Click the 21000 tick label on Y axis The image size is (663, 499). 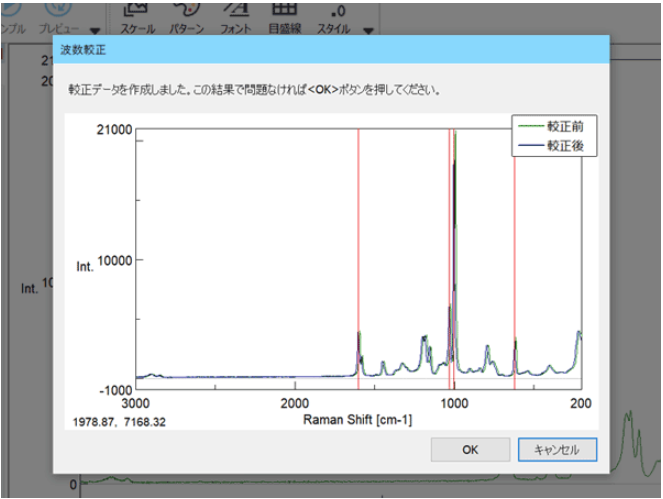click(114, 130)
